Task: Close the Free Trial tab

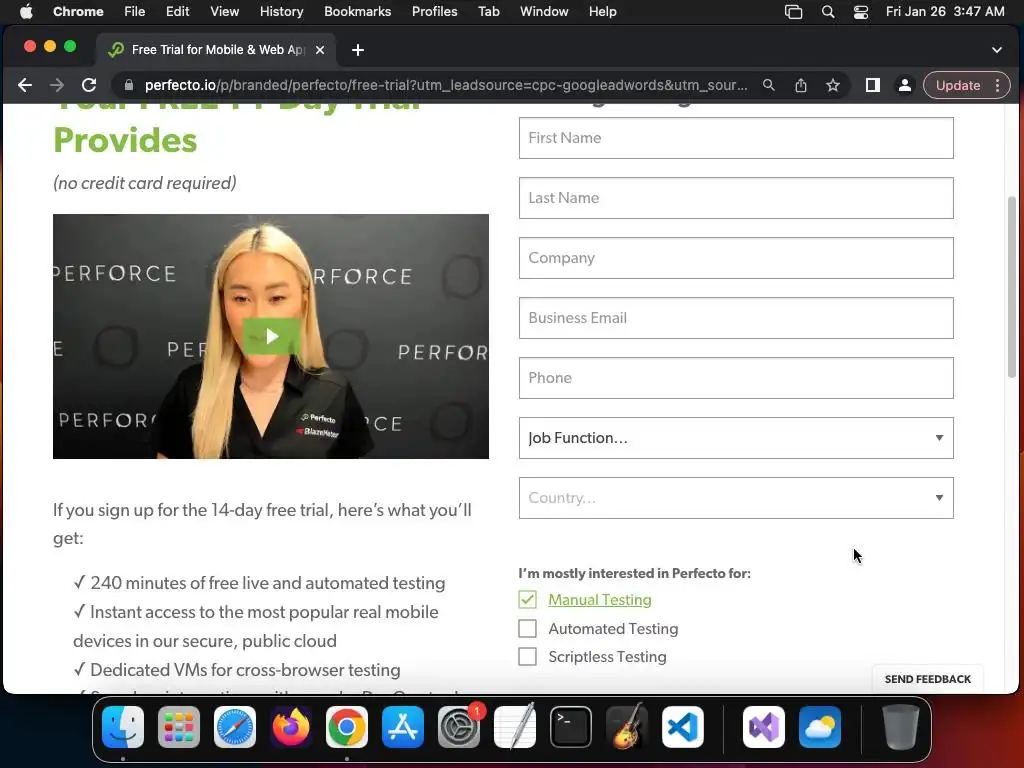Action: click(320, 50)
